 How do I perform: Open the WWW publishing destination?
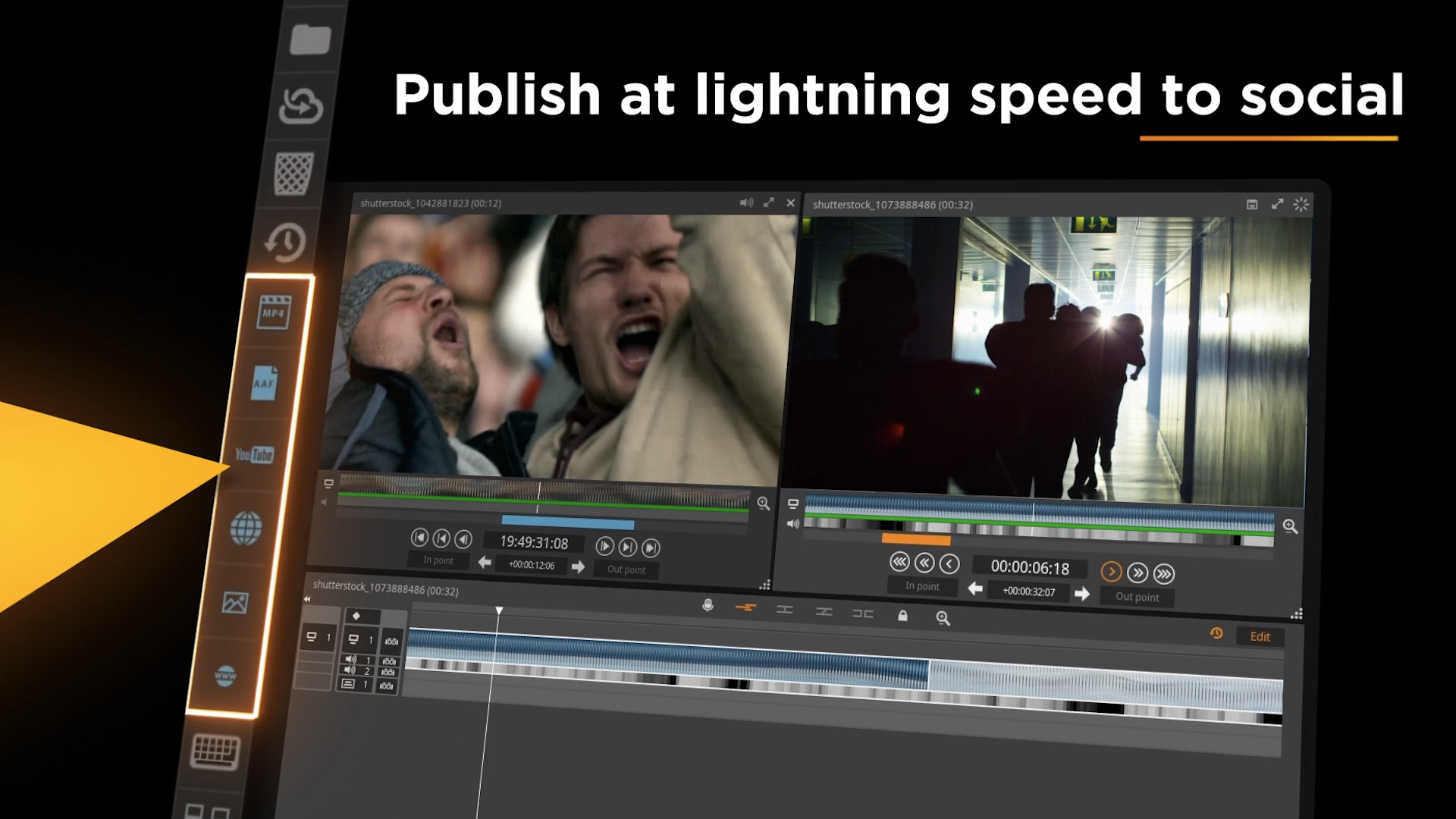click(227, 675)
